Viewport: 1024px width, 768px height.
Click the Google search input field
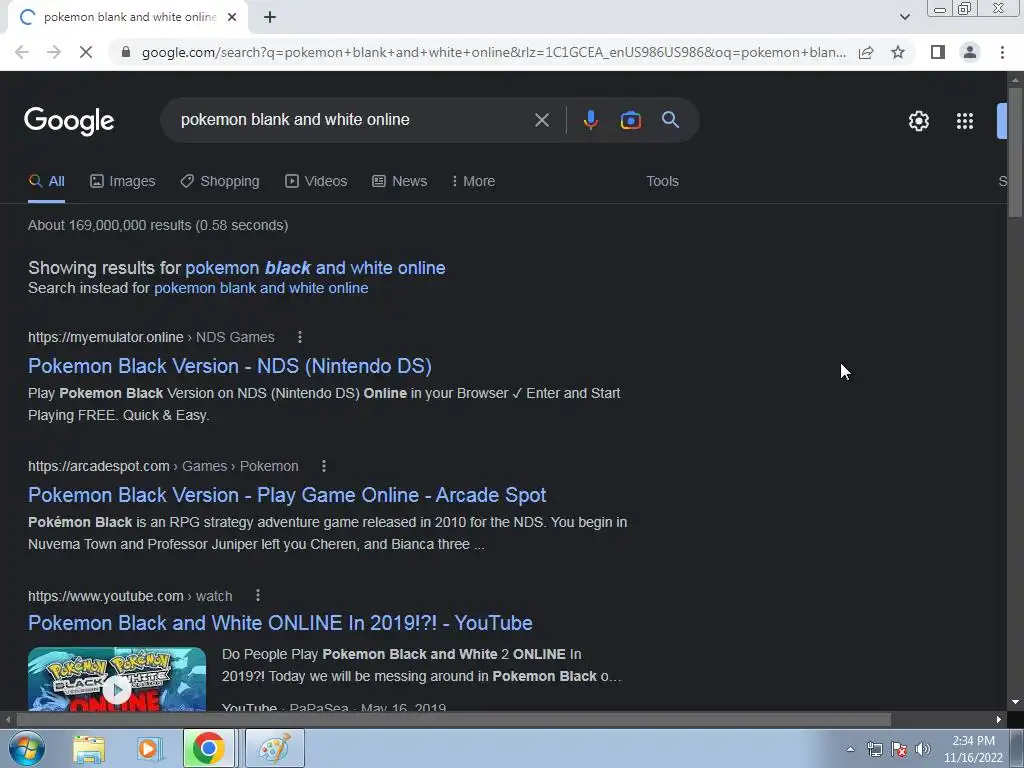(353, 120)
